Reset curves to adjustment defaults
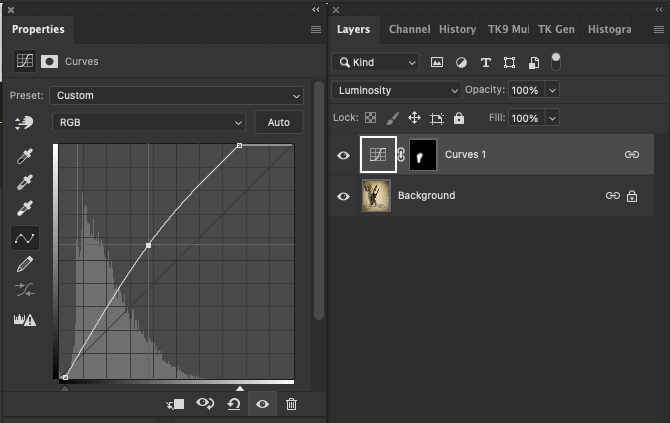670x423 pixels. tap(234, 404)
